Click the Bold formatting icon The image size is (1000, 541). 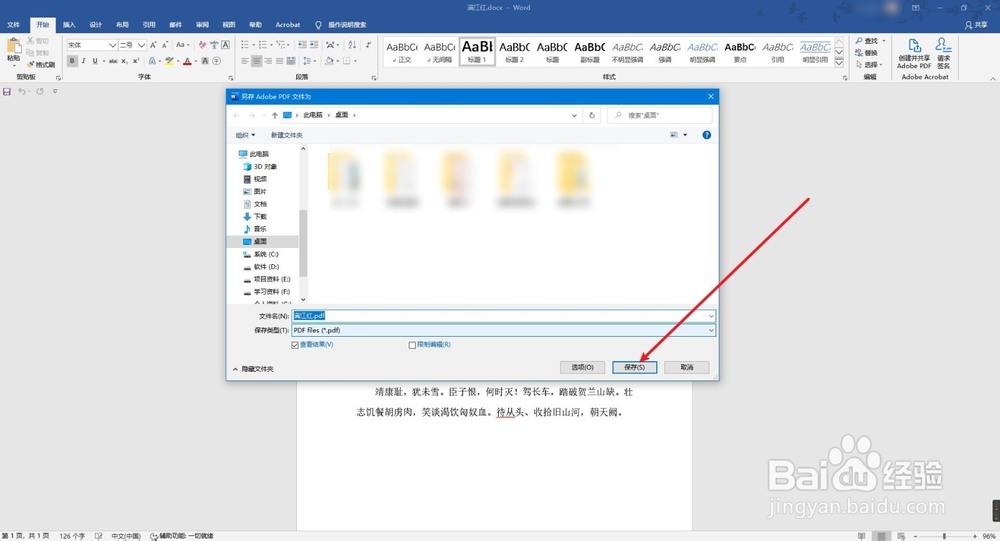[72, 61]
